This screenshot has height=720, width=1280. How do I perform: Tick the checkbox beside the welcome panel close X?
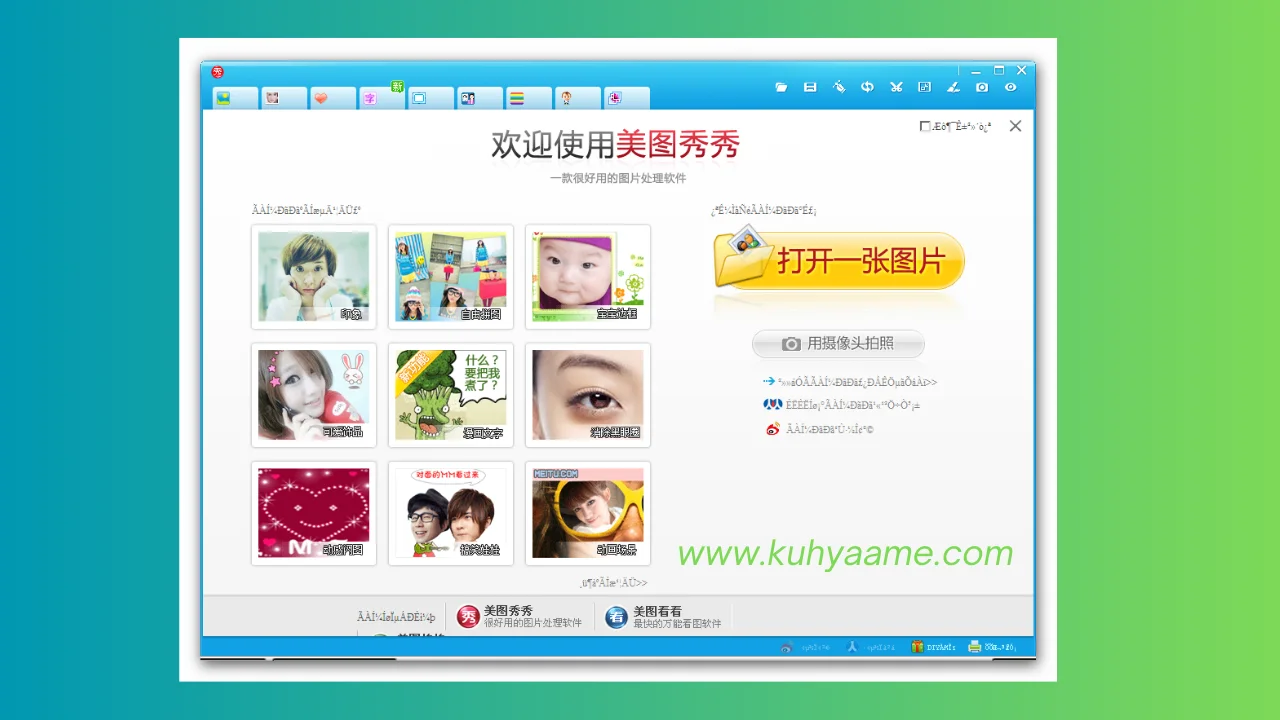point(925,127)
